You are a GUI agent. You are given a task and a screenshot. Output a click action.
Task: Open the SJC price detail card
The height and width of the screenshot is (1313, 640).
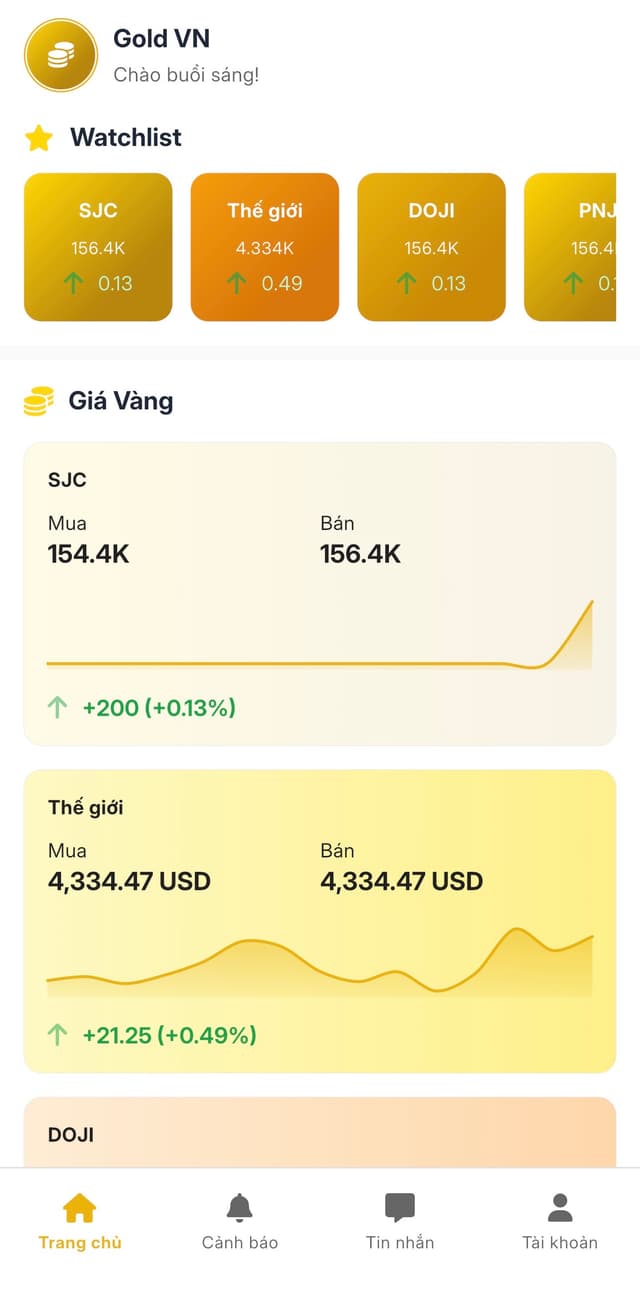click(320, 590)
